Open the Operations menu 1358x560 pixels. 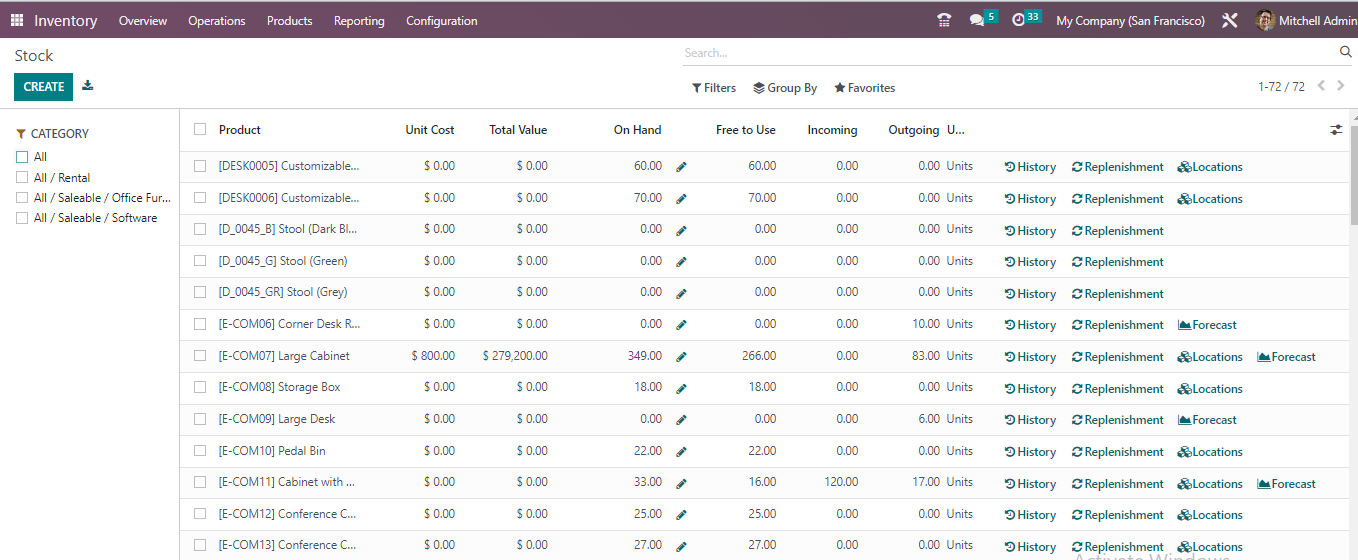pyautogui.click(x=217, y=20)
